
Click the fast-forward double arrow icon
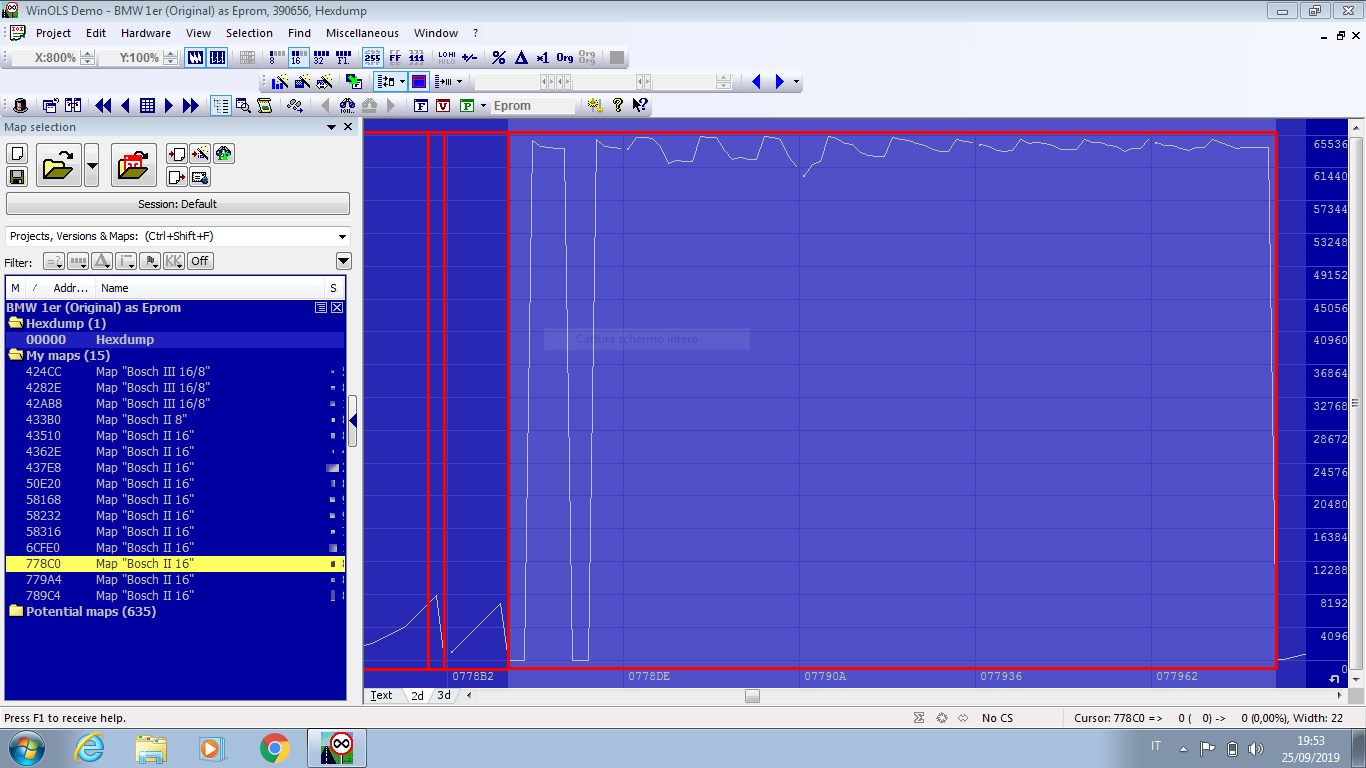(191, 106)
